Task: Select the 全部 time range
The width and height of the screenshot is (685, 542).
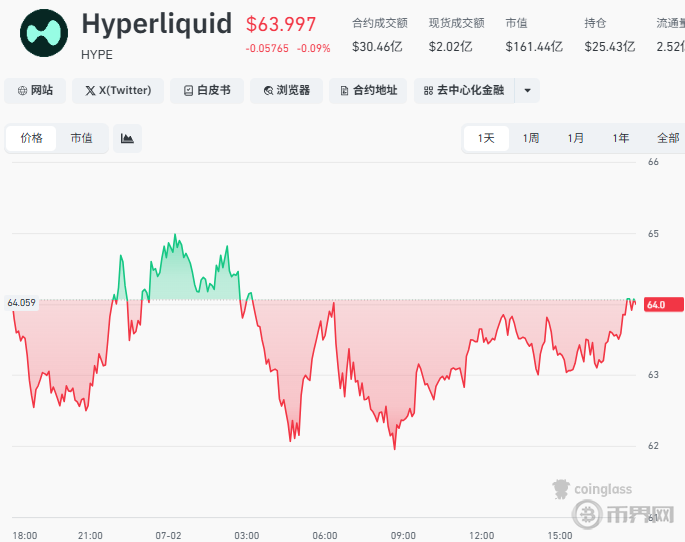Action: point(668,138)
